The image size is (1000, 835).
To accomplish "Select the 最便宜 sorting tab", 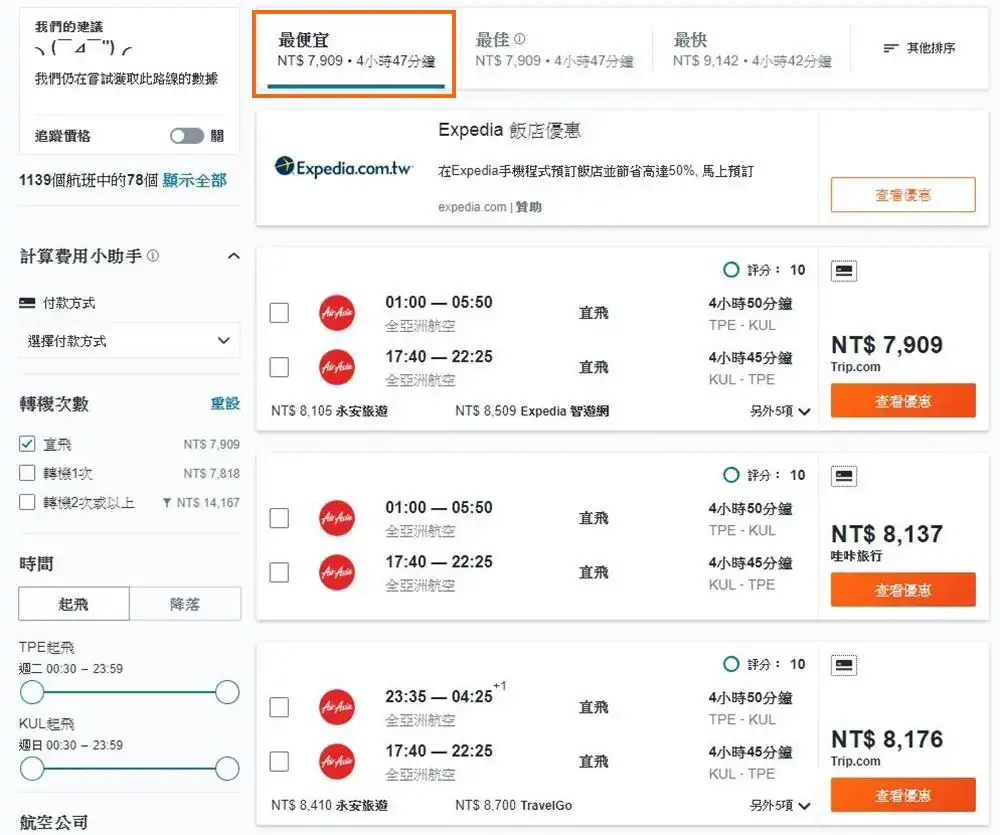I will tap(355, 53).
